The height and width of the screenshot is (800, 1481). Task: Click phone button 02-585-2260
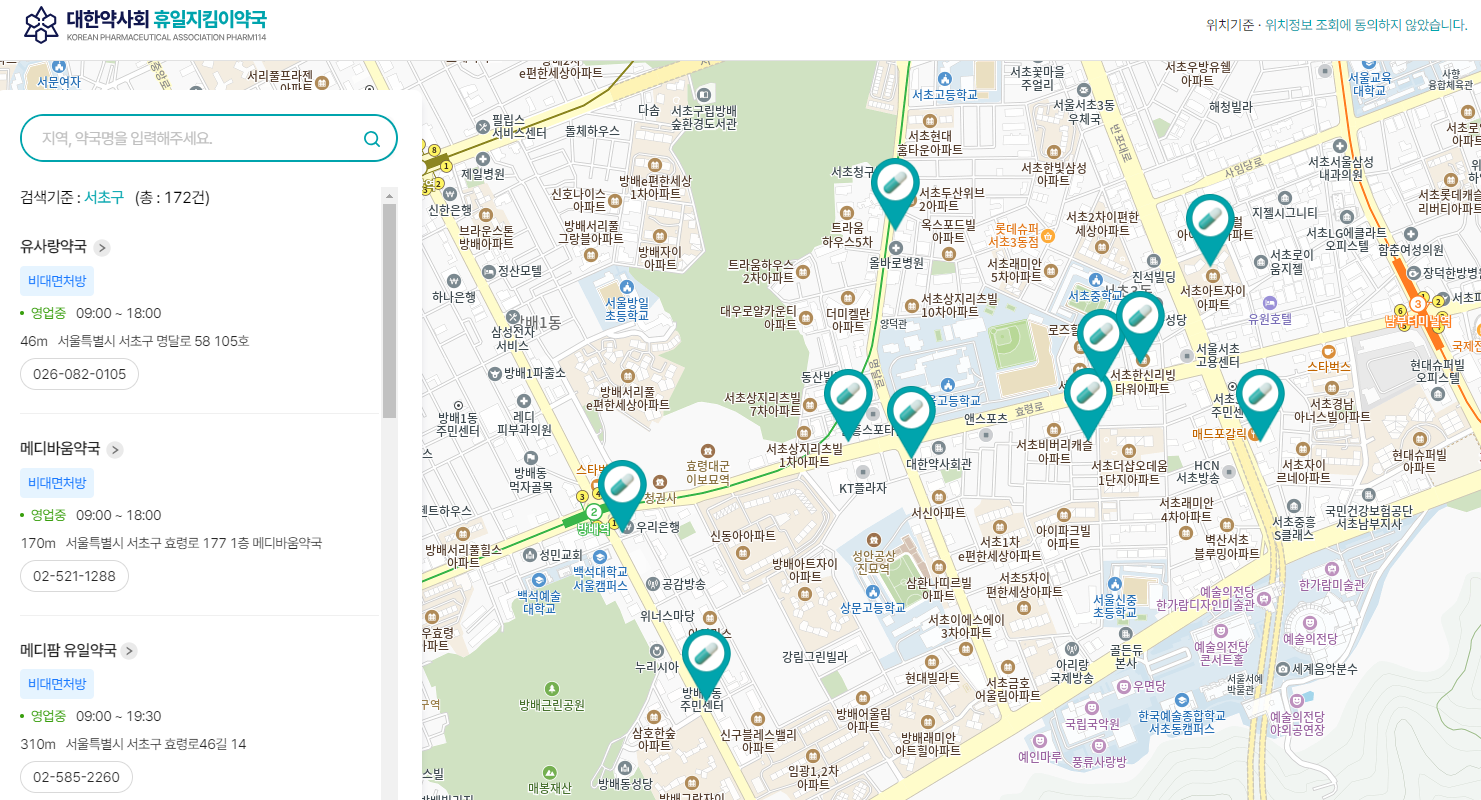tap(76, 776)
